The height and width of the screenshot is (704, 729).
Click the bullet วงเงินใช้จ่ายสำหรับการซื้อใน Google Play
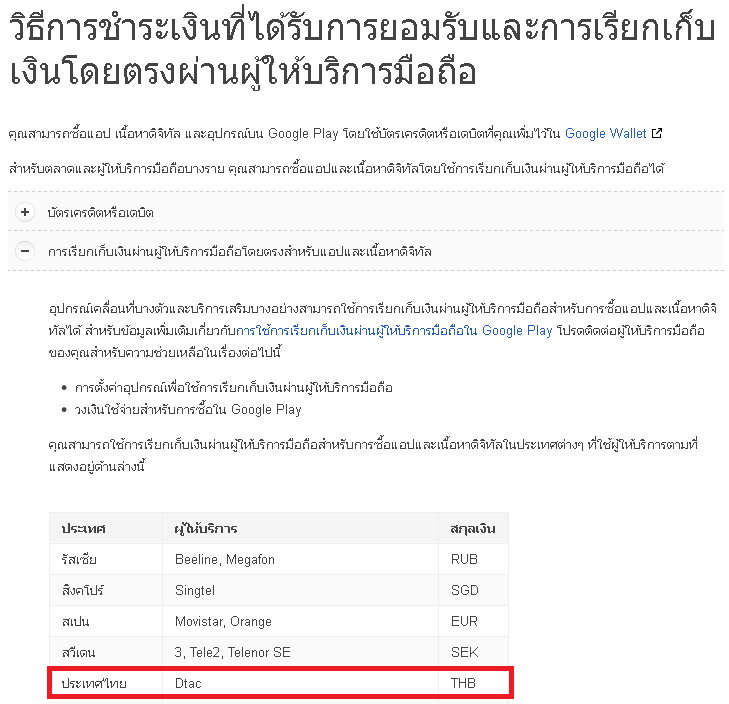pos(188,410)
